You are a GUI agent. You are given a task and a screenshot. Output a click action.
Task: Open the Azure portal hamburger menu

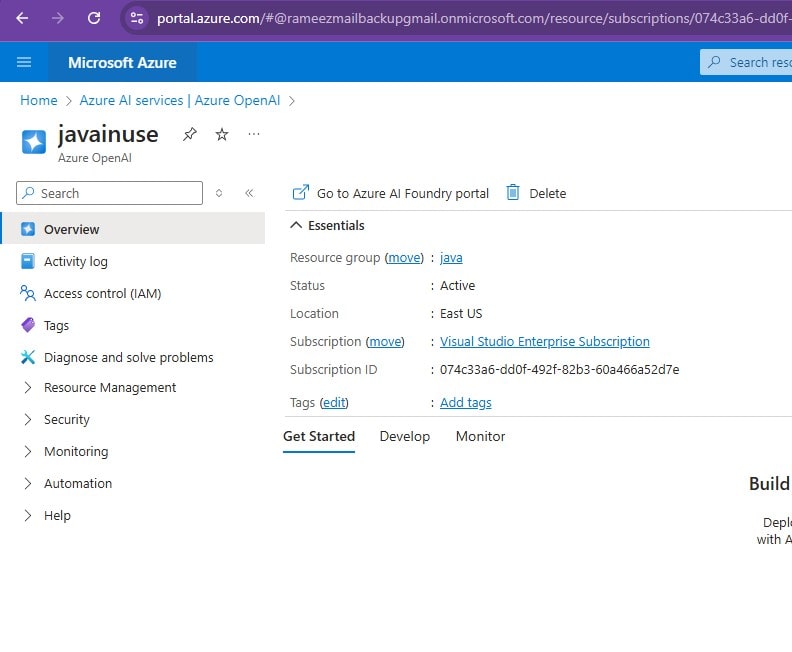click(x=24, y=62)
